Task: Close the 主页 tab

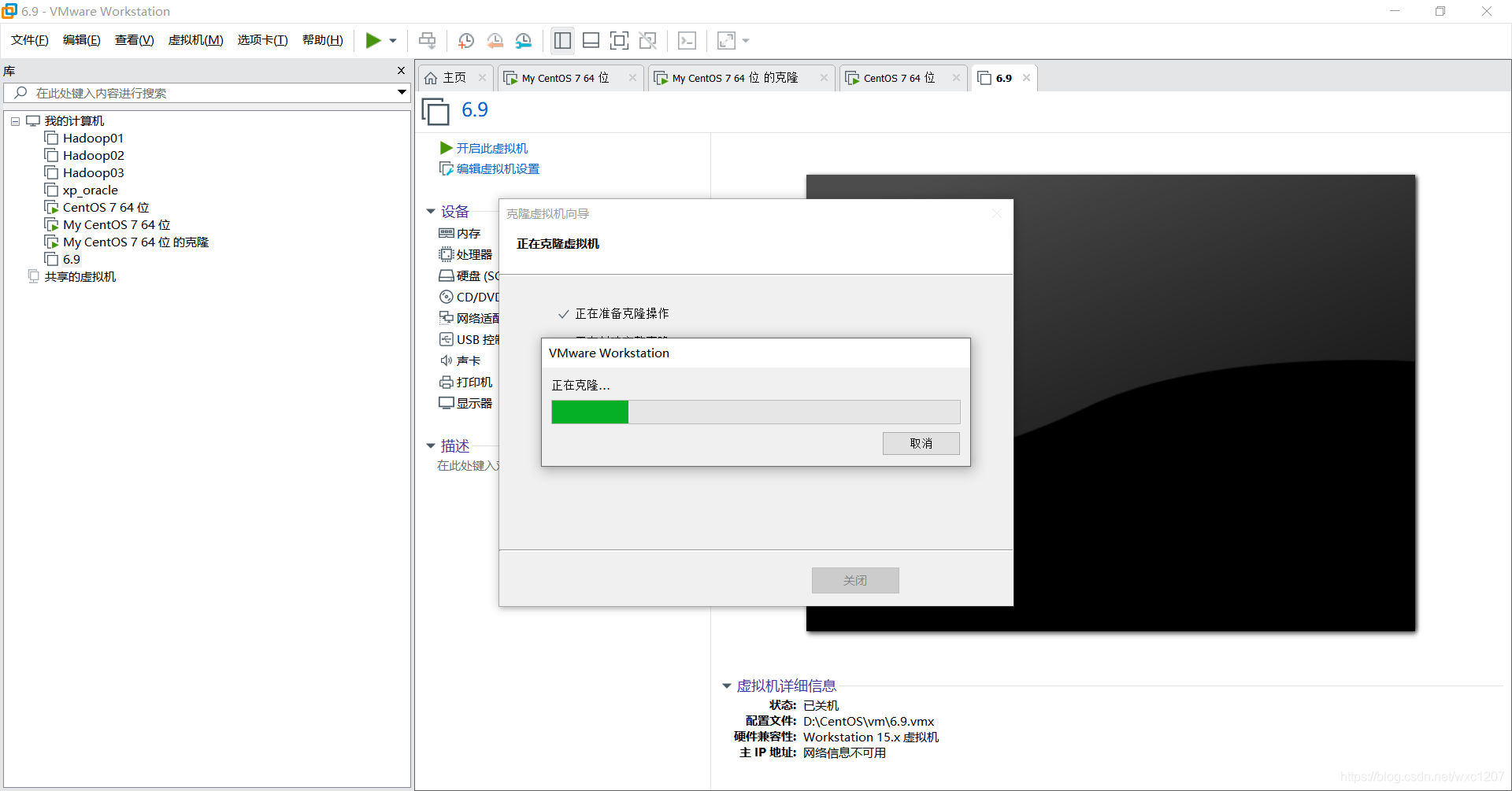Action: [x=482, y=77]
